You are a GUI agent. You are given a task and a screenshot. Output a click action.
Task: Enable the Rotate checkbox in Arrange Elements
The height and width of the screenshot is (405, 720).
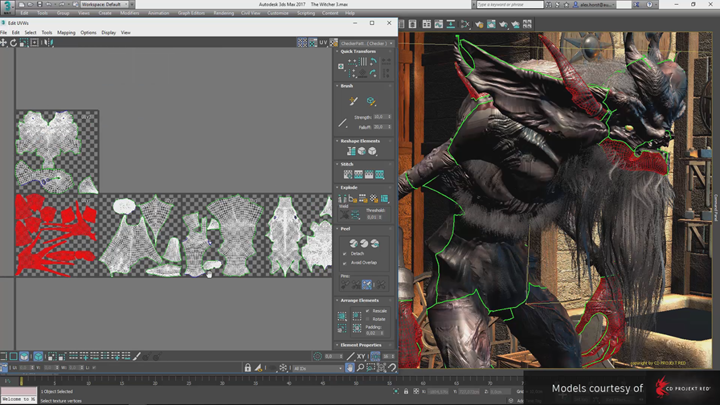[368, 319]
